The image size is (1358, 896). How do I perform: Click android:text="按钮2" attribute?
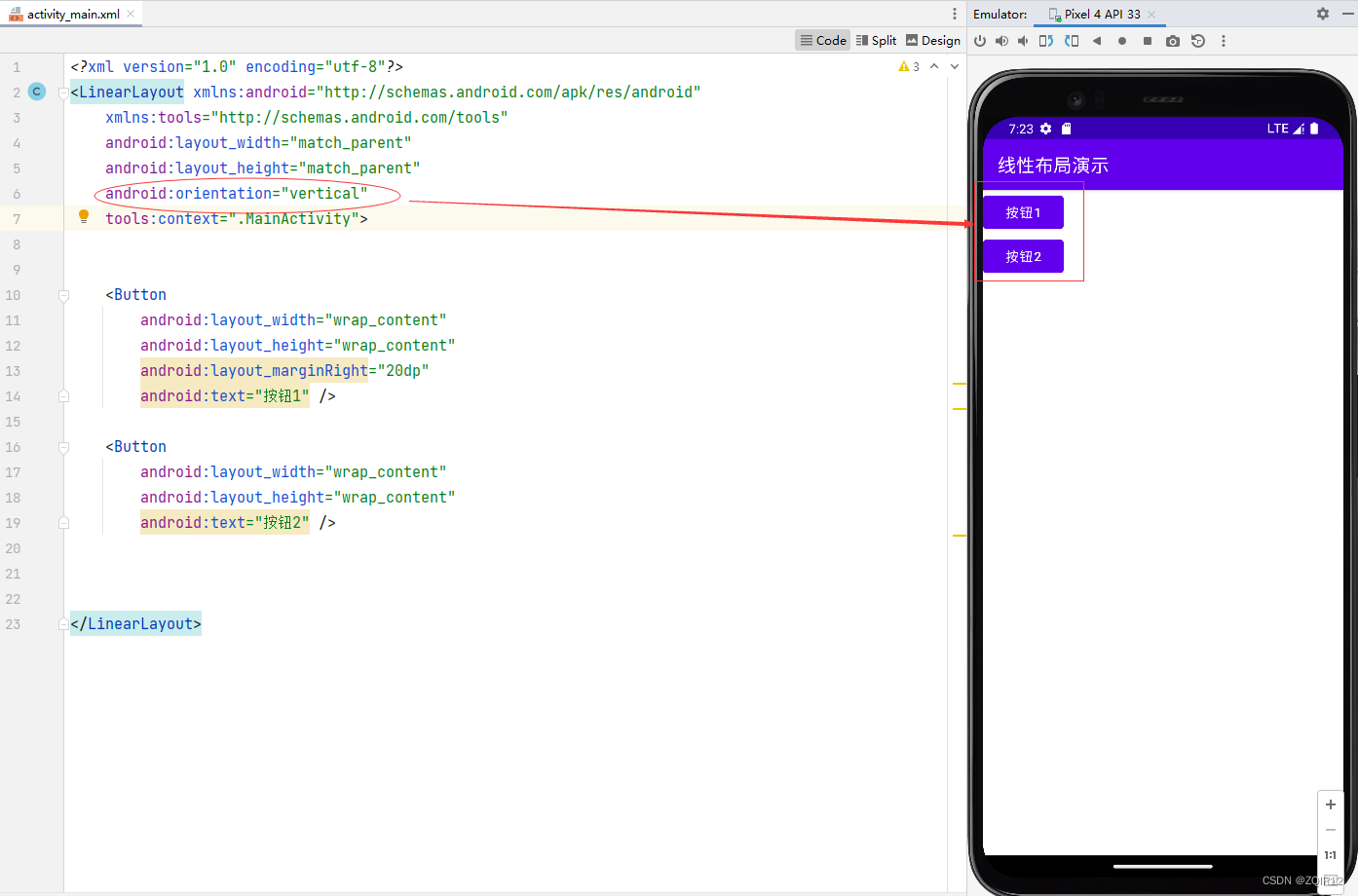coord(224,522)
